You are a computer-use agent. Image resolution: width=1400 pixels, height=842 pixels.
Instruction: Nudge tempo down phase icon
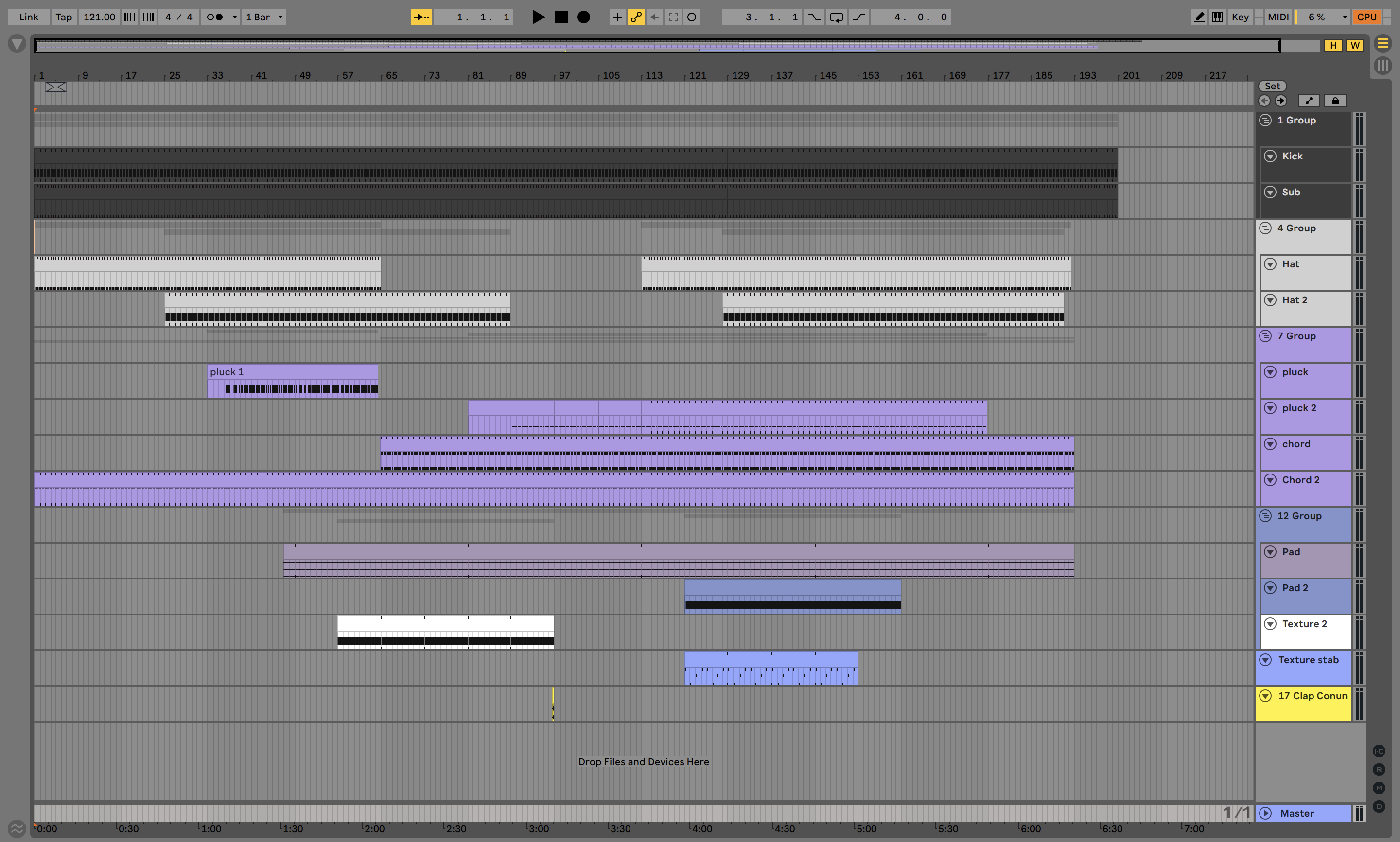130,17
